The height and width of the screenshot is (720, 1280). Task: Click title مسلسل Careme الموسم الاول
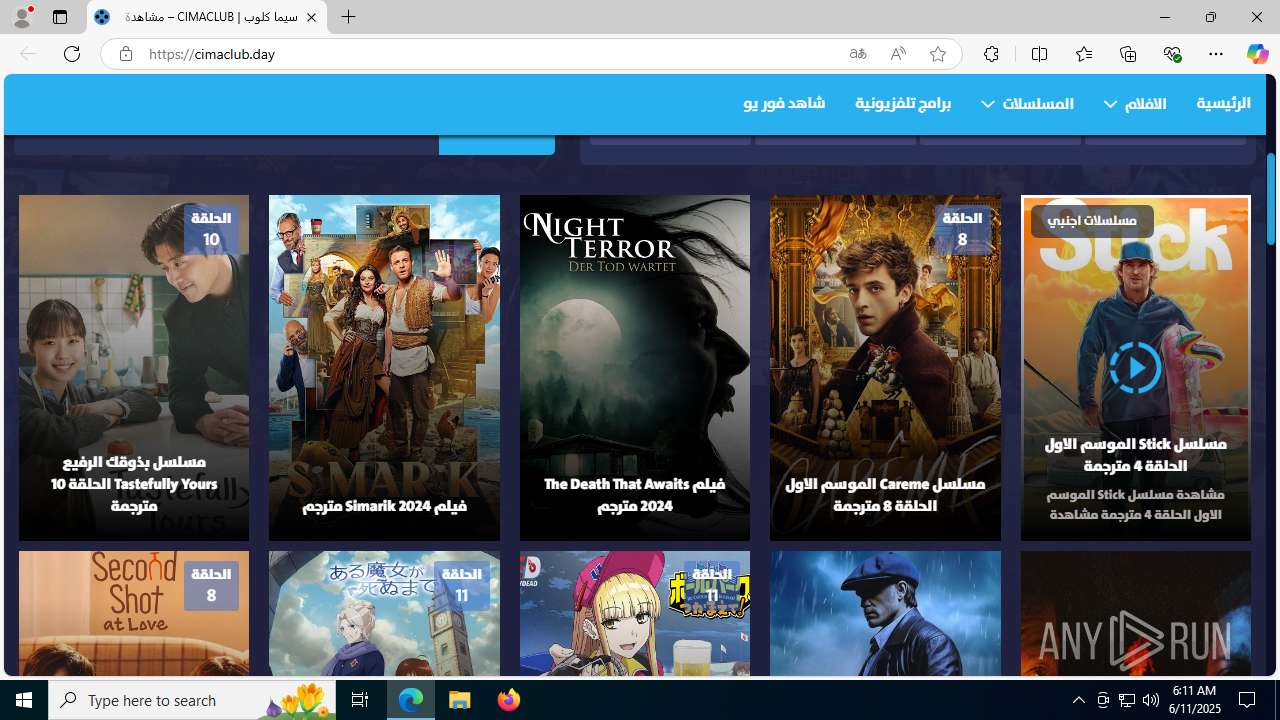point(885,495)
